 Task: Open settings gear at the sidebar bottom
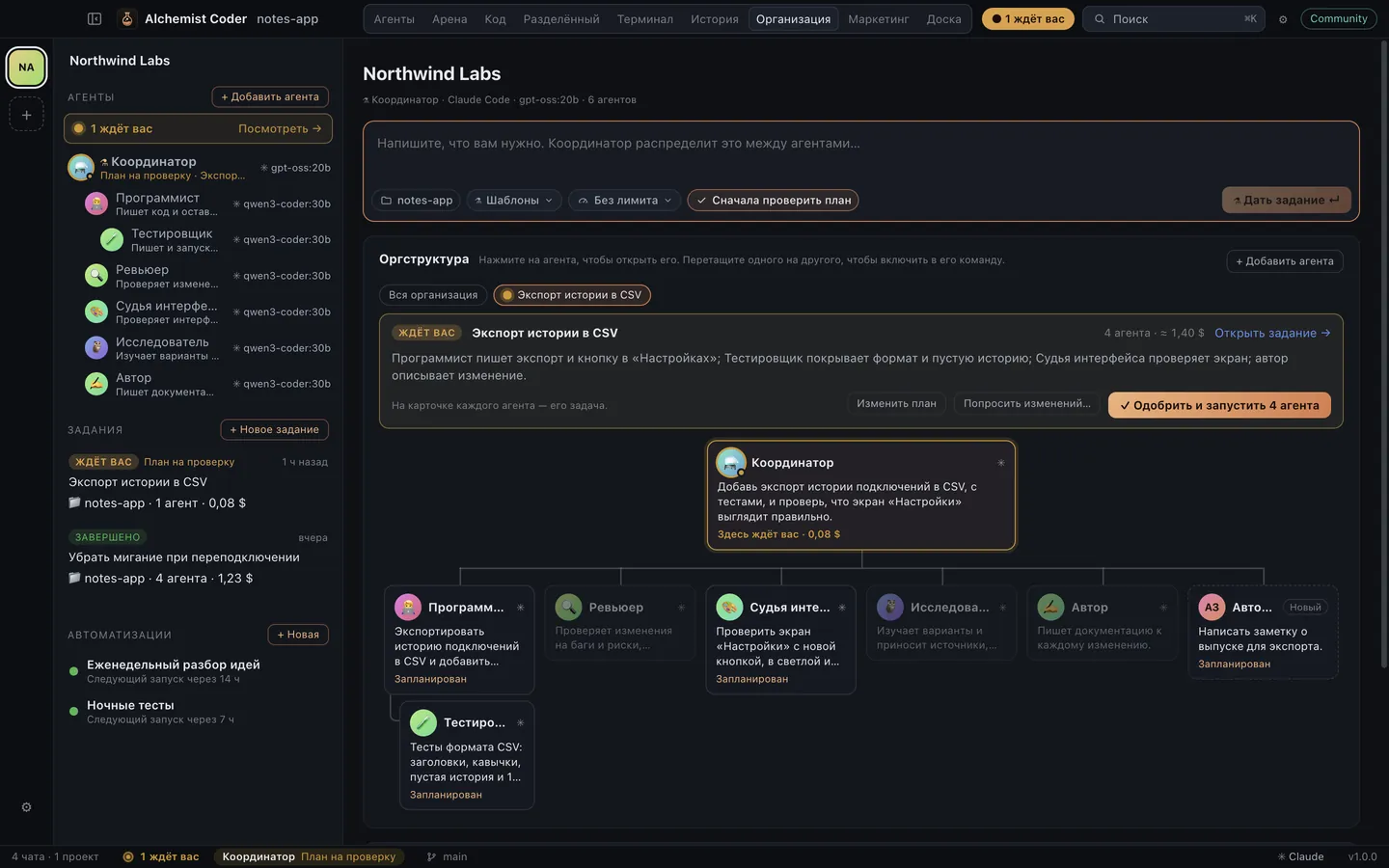[26, 807]
